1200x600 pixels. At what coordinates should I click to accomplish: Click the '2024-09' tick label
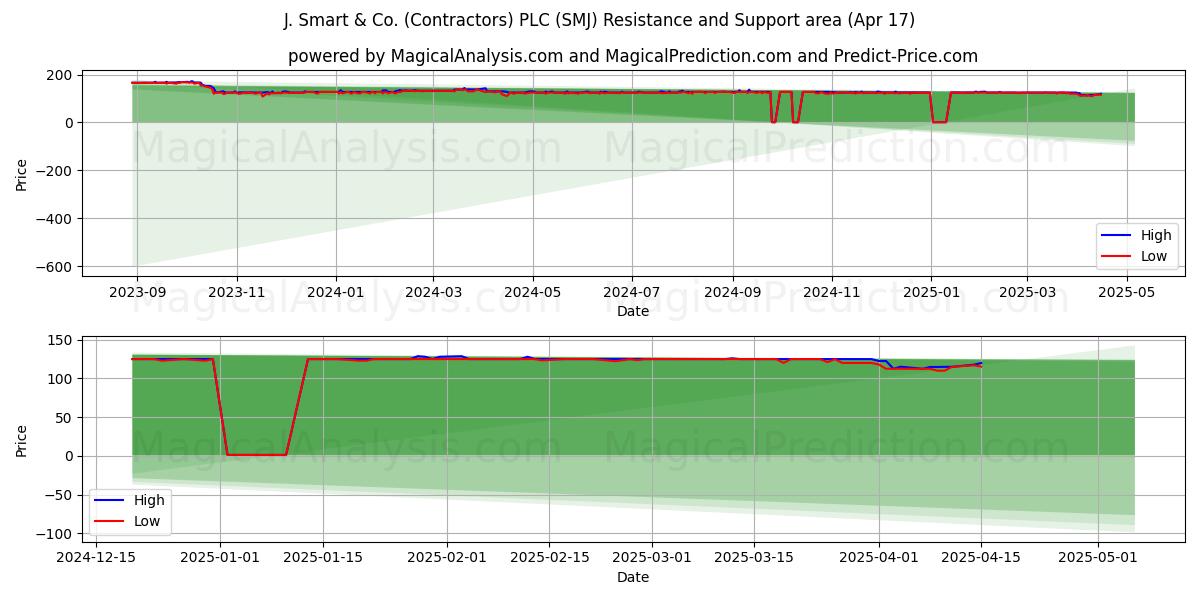point(733,291)
